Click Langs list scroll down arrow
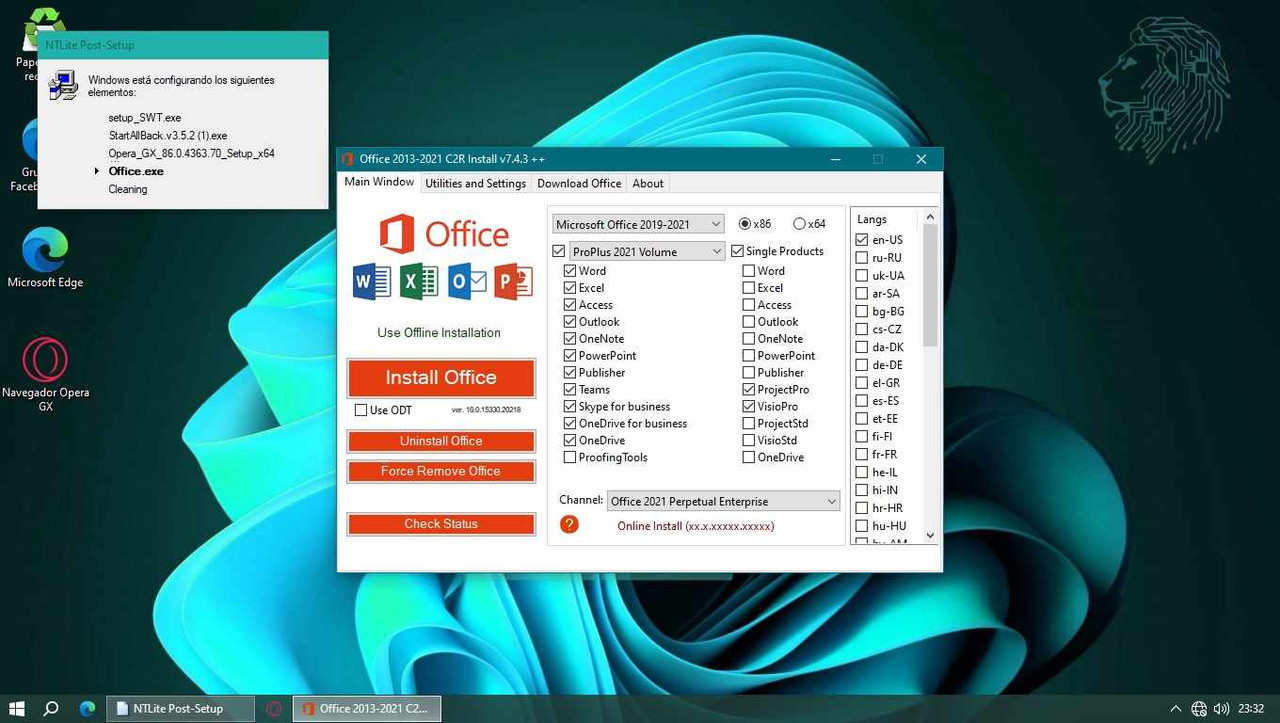Image resolution: width=1280 pixels, height=723 pixels. tap(930, 535)
